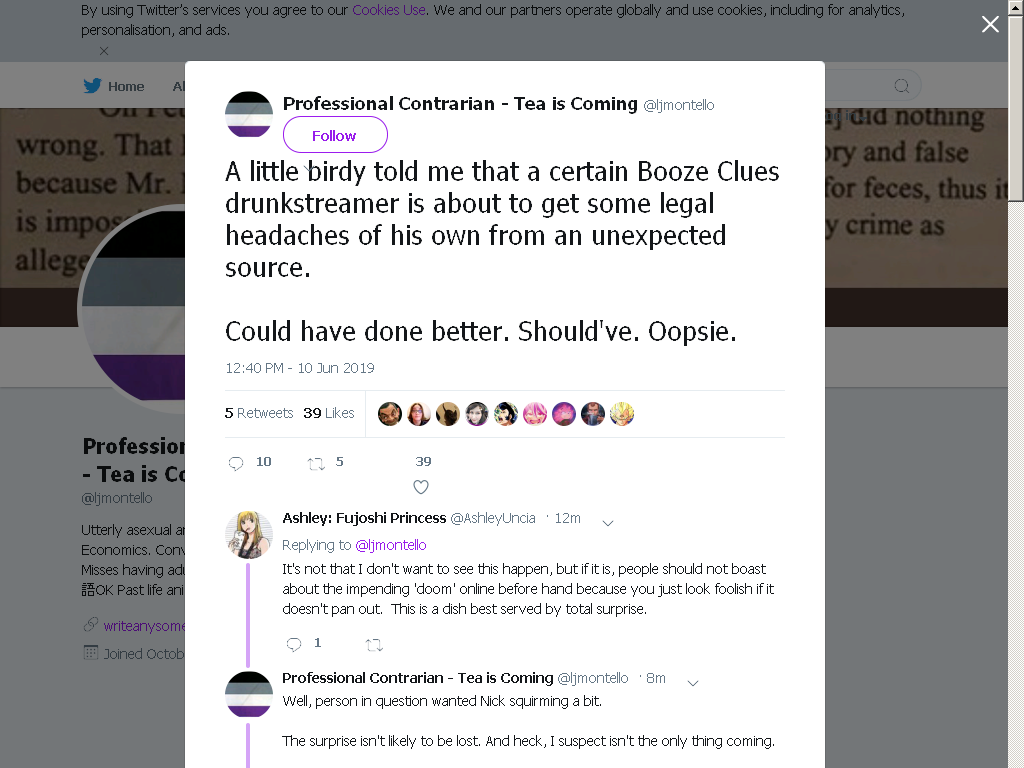This screenshot has width=1024, height=768.
Task: Retweet Ashley's reply
Action: click(374, 645)
